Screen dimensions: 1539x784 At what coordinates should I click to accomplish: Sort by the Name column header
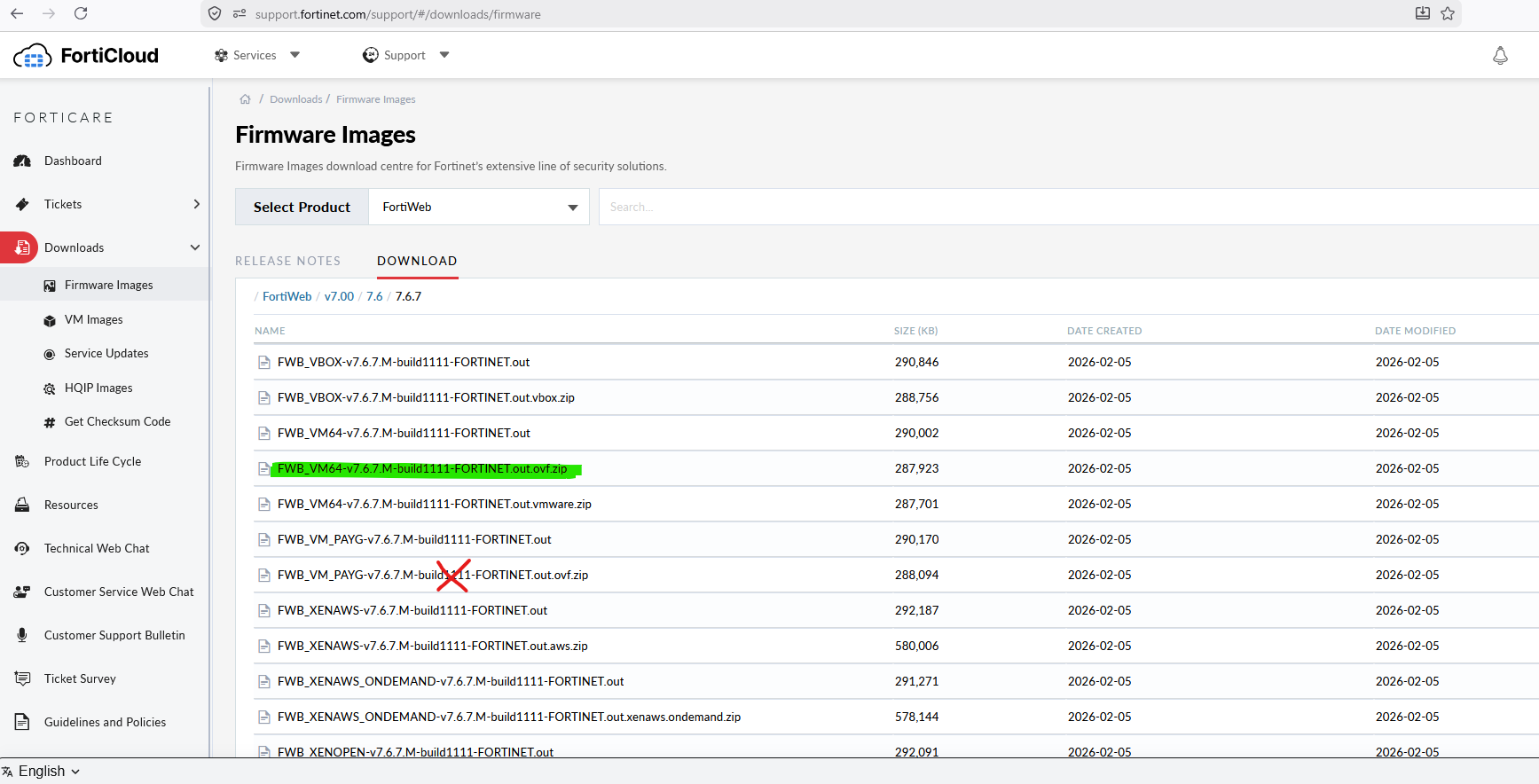270,331
